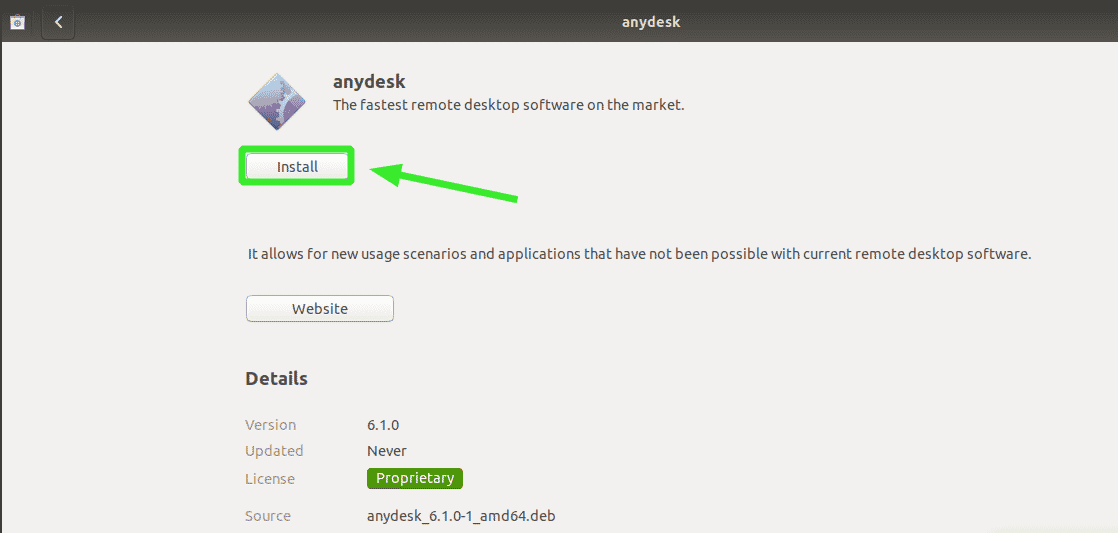Click the Software app icon in header

click(18, 22)
